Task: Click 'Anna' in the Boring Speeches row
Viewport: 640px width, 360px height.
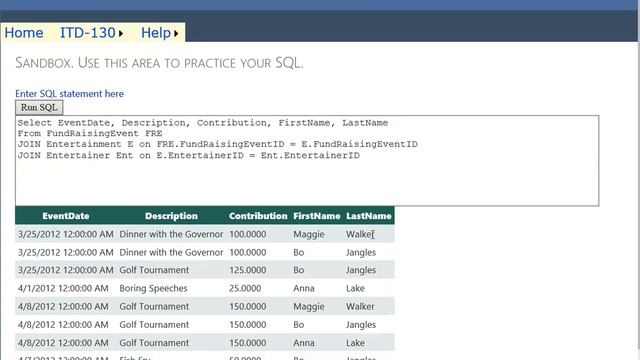Action: [x=304, y=288]
